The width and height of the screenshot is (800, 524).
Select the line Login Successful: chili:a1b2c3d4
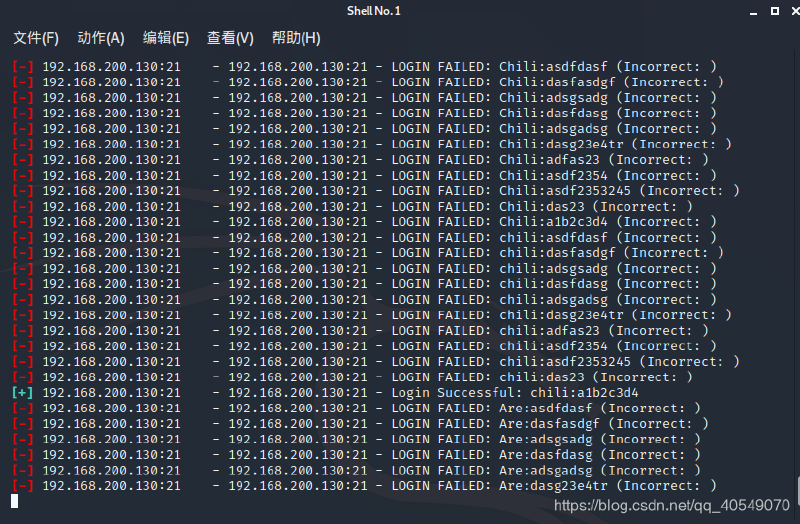(515, 392)
